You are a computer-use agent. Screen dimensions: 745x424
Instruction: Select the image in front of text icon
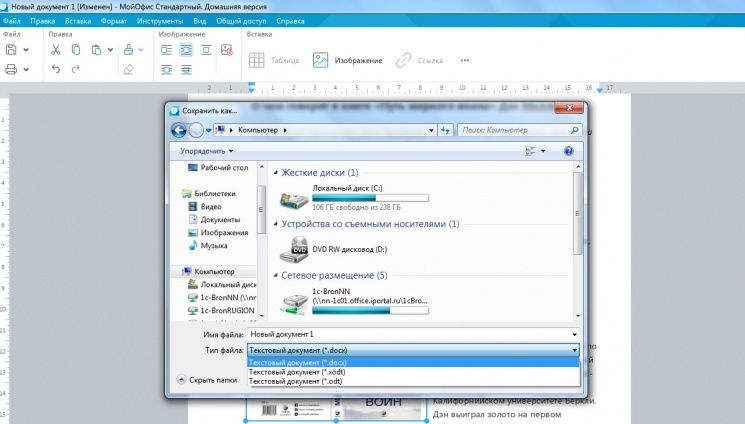point(186,70)
